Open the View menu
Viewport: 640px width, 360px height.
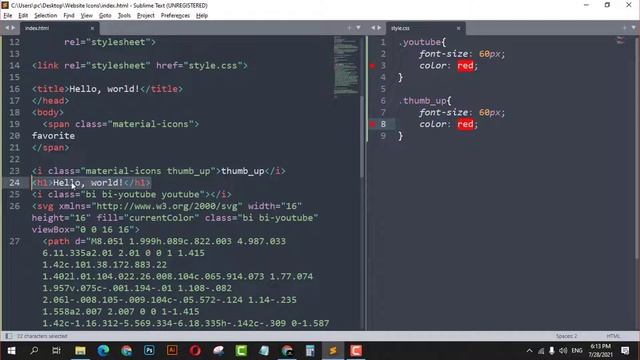[x=87, y=16]
